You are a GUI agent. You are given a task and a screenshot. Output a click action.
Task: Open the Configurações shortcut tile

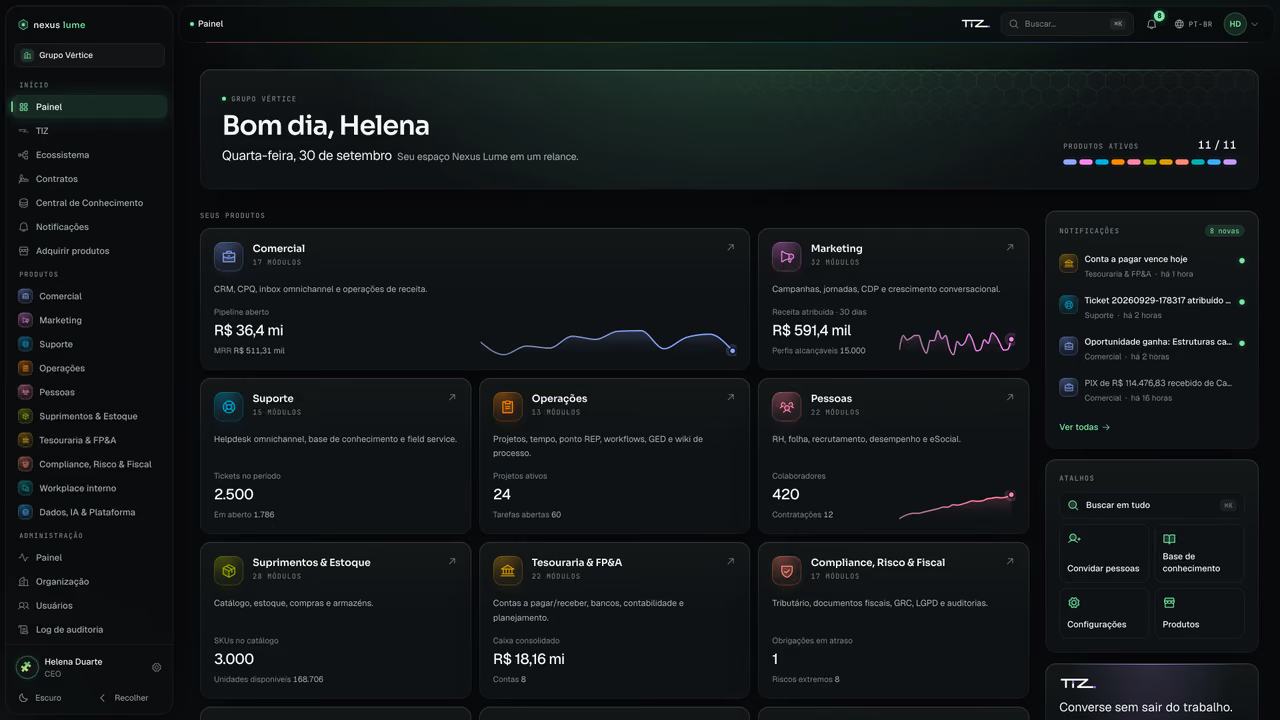(x=1104, y=613)
